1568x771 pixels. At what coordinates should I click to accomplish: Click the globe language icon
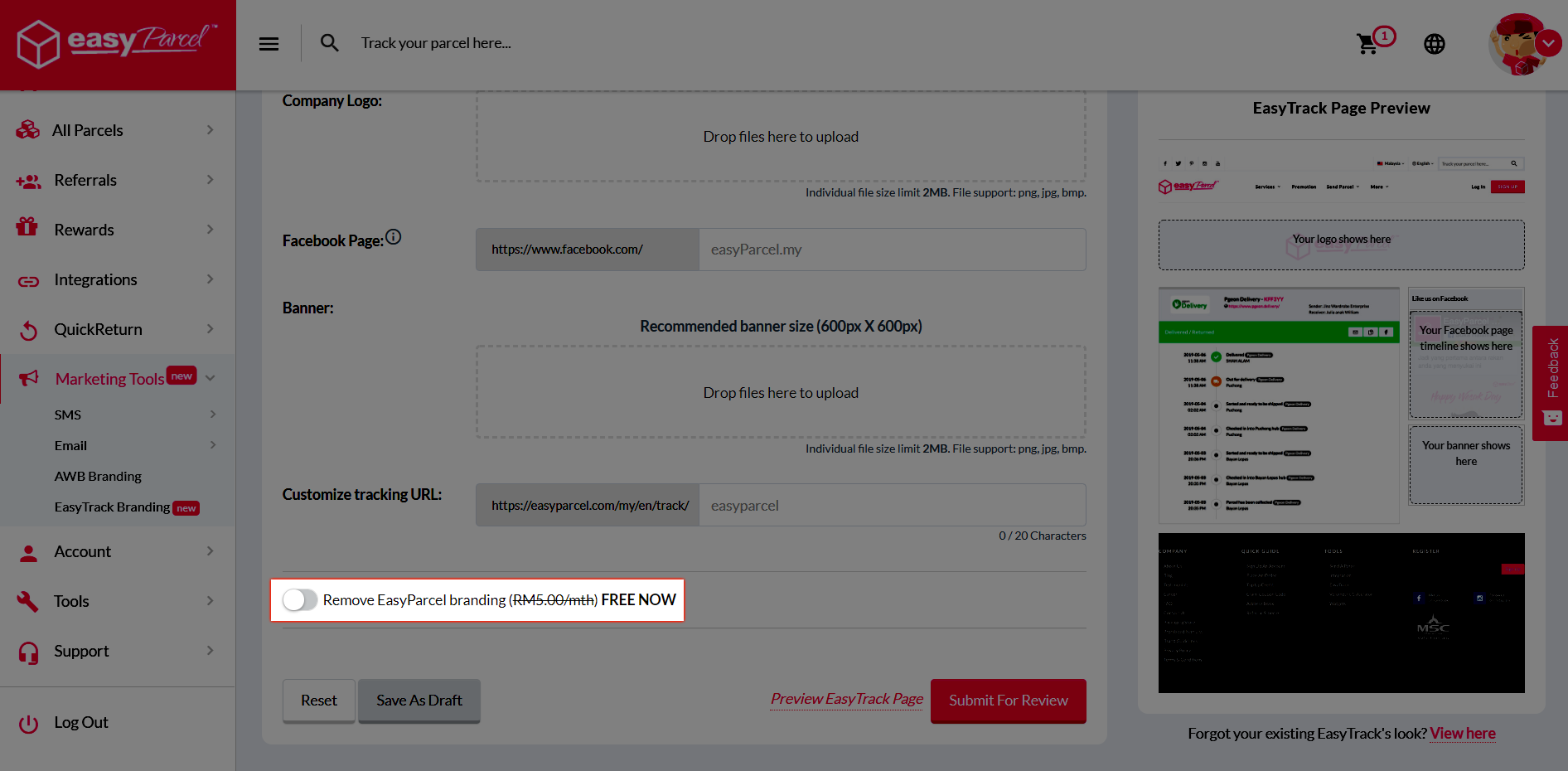point(1435,43)
